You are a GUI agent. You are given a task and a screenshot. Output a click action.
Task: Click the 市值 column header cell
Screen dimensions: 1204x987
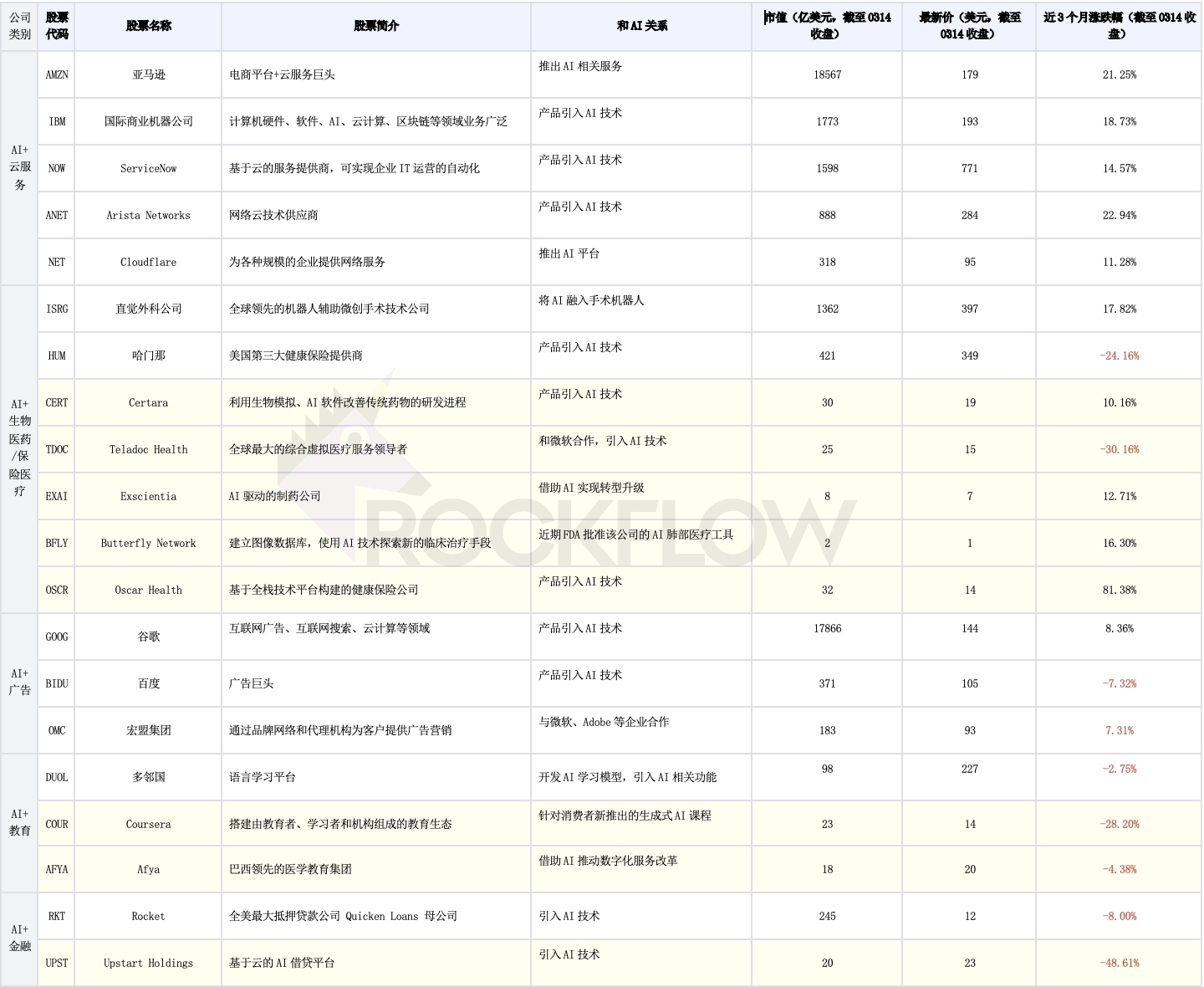(x=827, y=26)
